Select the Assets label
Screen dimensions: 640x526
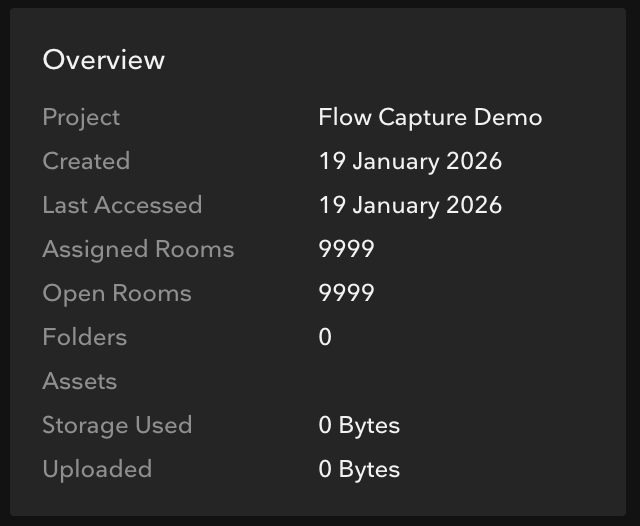tap(80, 381)
